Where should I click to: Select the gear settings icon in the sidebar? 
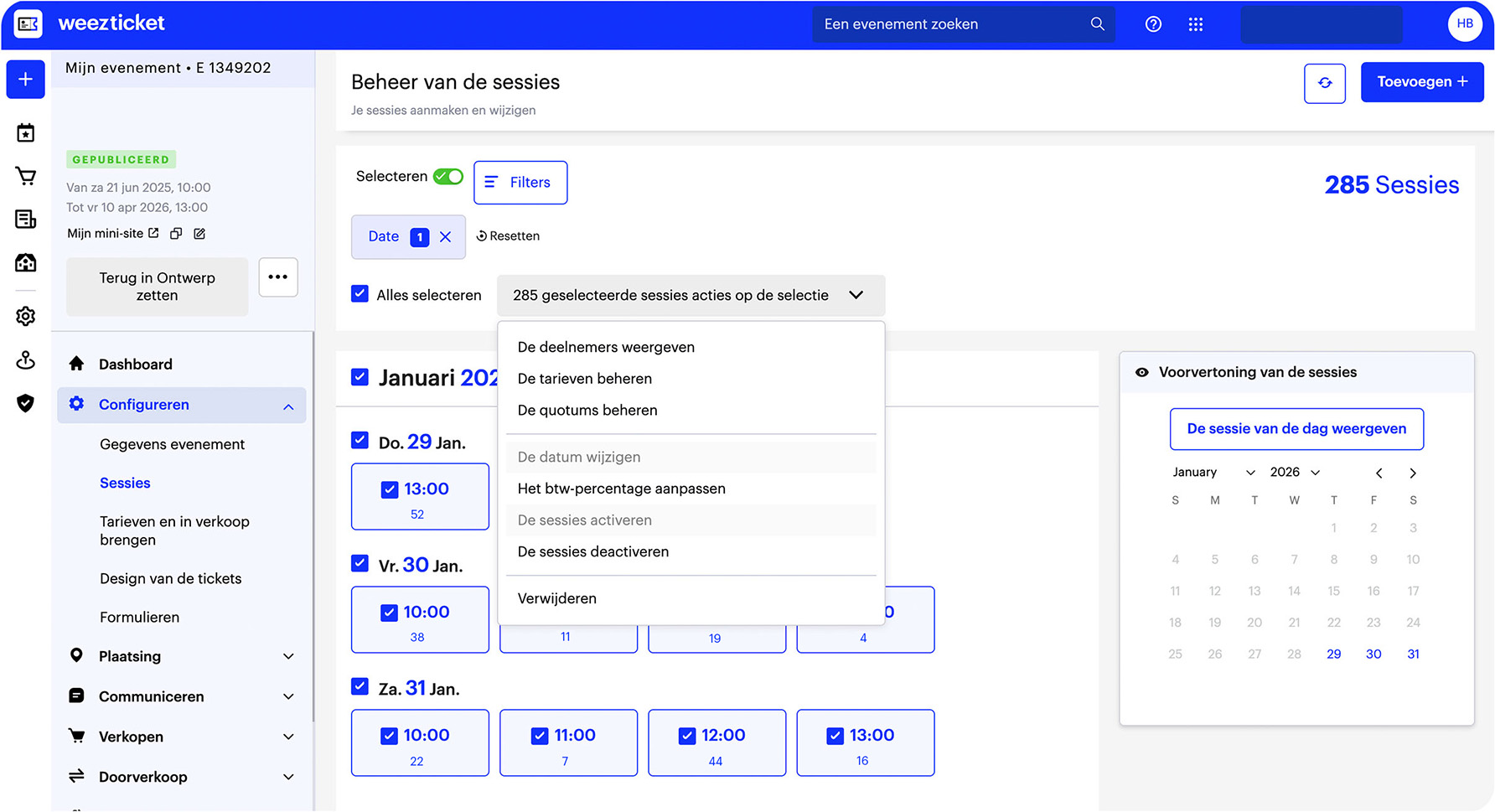(25, 316)
